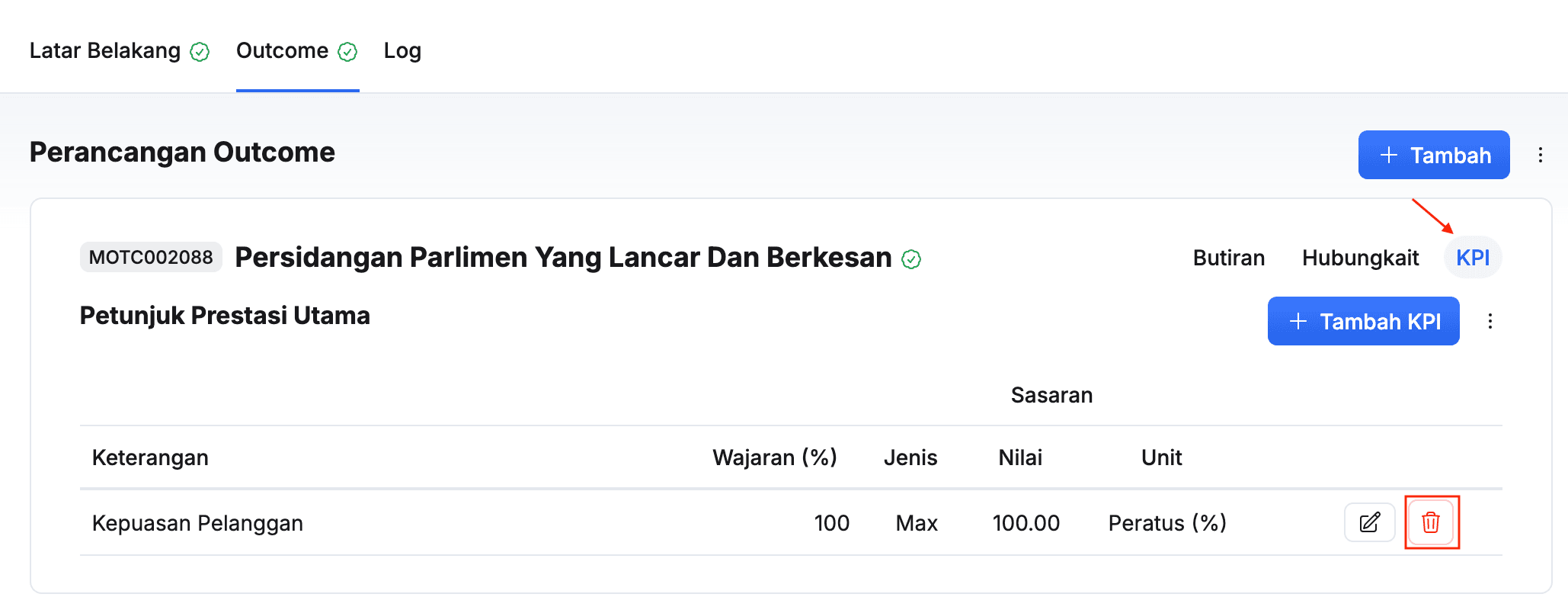Image resolution: width=1568 pixels, height=610 pixels.
Task: Click green check icon beside Latar Belakang
Action: coord(200,52)
